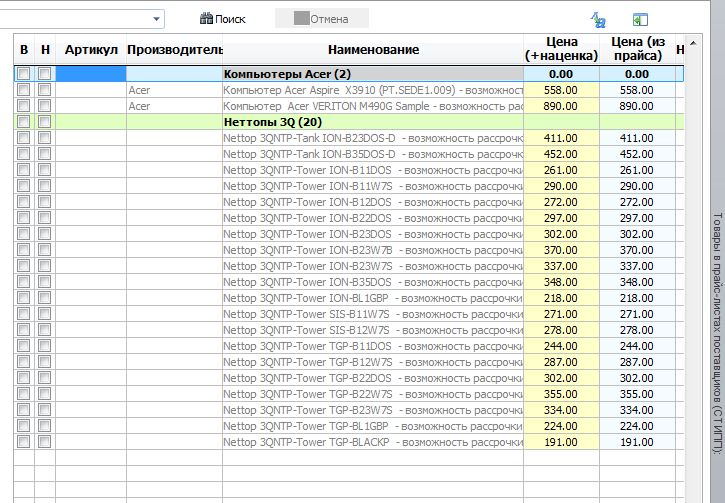The image size is (725, 503).
Task: Open the Товары в прайс-листах поставщиков side tab
Action: pyautogui.click(x=717, y=333)
